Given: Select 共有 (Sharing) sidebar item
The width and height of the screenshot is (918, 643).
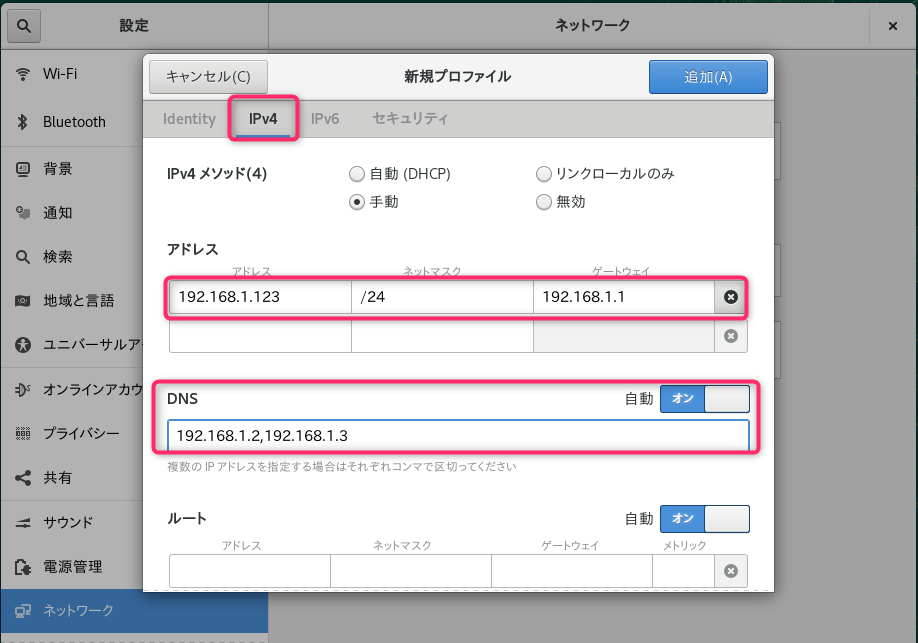Looking at the screenshot, I should pyautogui.click(x=71, y=478).
